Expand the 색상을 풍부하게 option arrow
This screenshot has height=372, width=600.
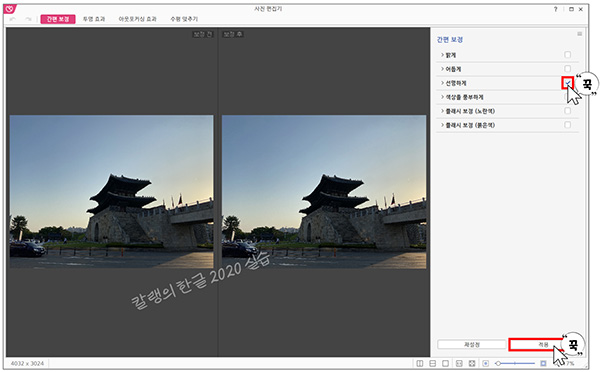pos(442,97)
